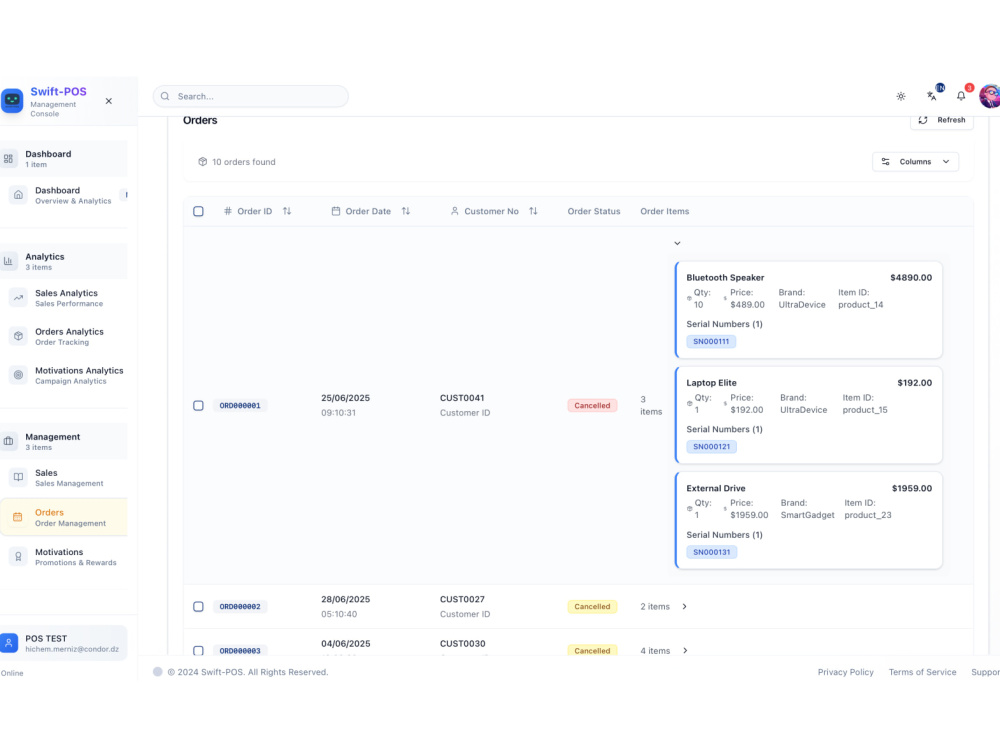Screen dimensions: 1000x750
Task: Click customer number CUST0041
Action: (462, 398)
